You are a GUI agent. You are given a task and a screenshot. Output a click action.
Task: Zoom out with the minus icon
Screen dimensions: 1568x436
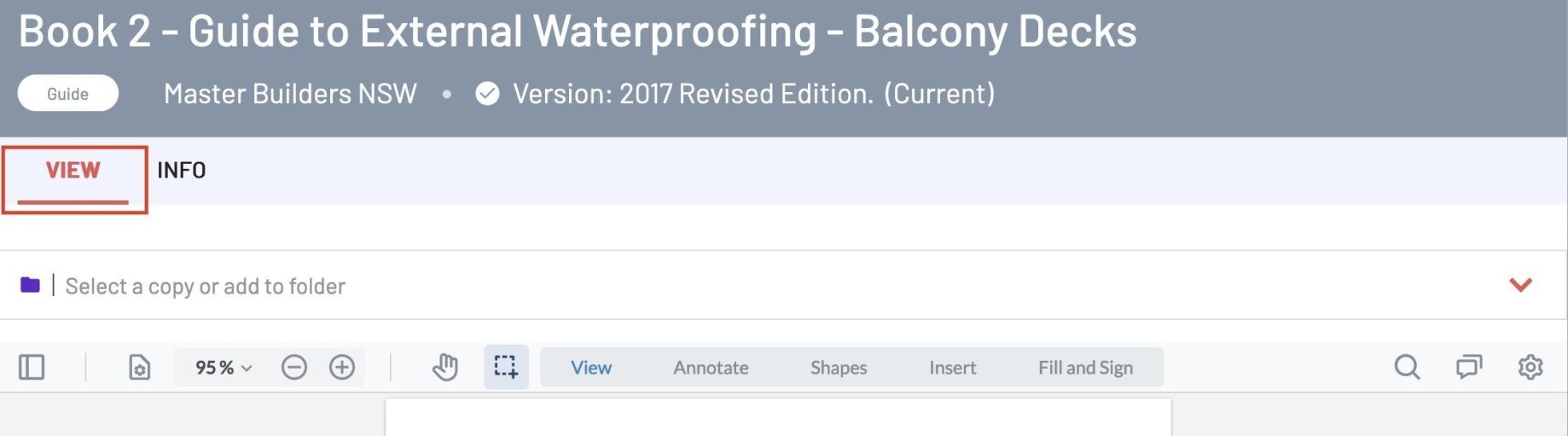click(x=294, y=368)
